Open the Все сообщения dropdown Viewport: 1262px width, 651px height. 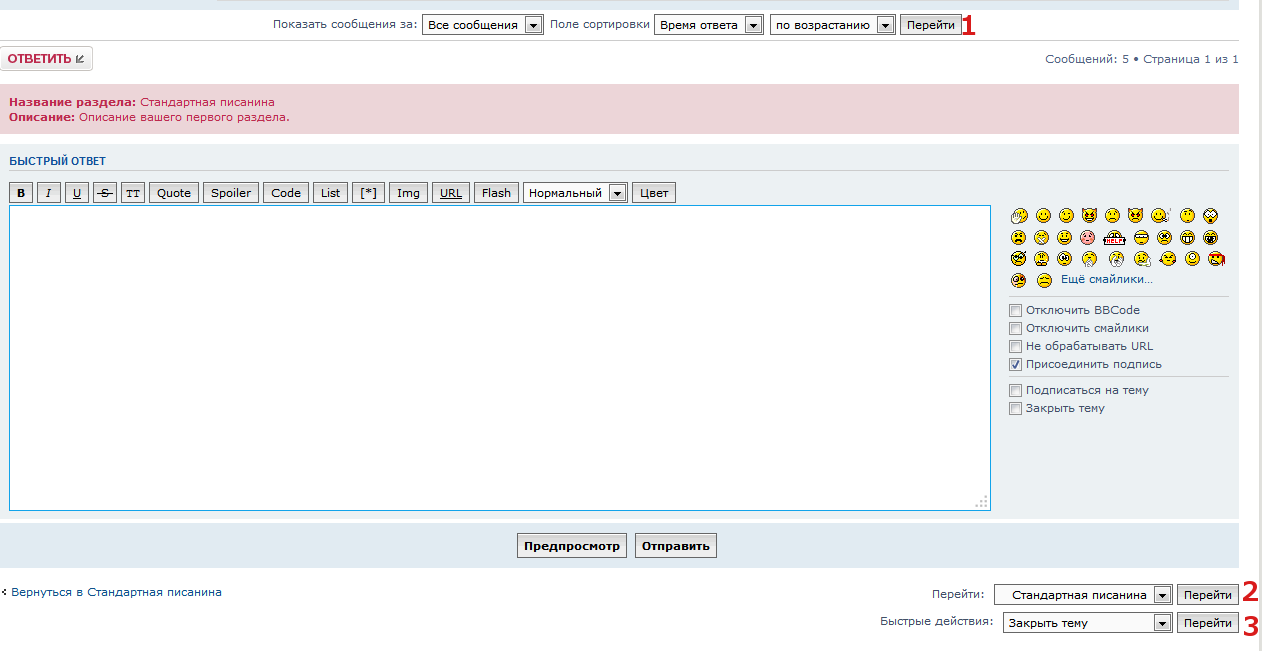(x=482, y=25)
